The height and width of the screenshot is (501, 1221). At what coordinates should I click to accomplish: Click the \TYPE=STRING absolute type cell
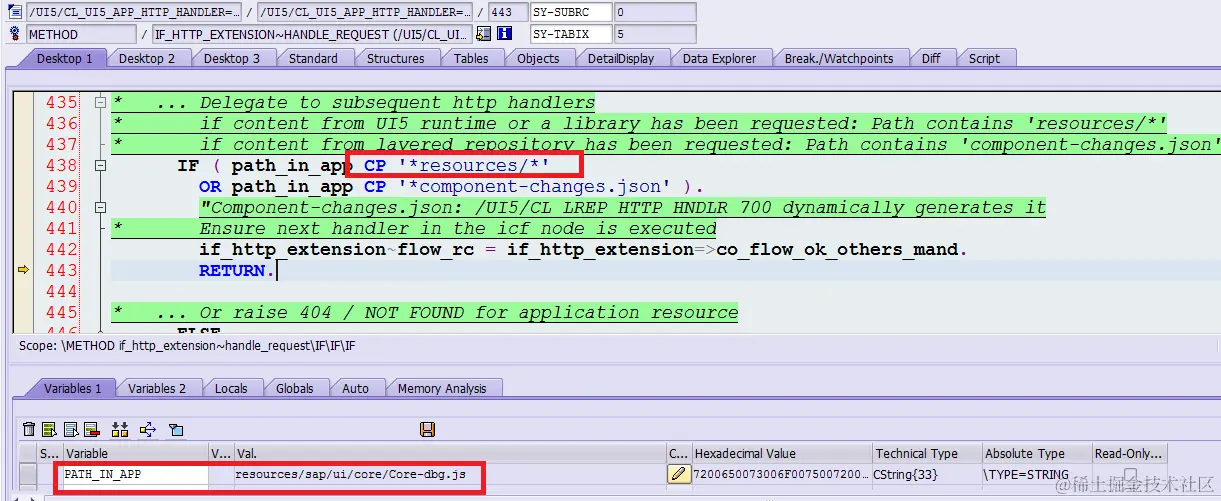click(1036, 474)
